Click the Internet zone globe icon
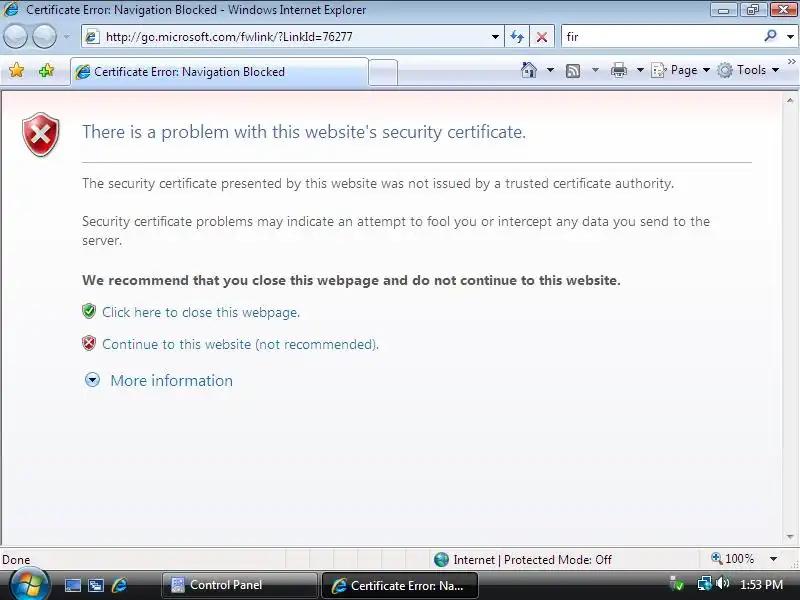 [x=441, y=560]
